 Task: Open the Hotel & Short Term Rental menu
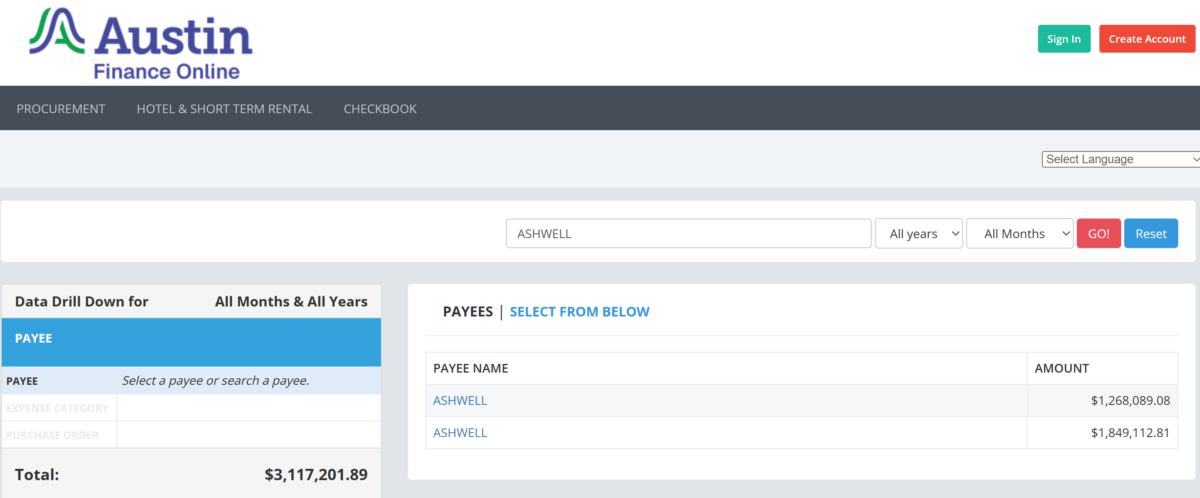coord(224,109)
